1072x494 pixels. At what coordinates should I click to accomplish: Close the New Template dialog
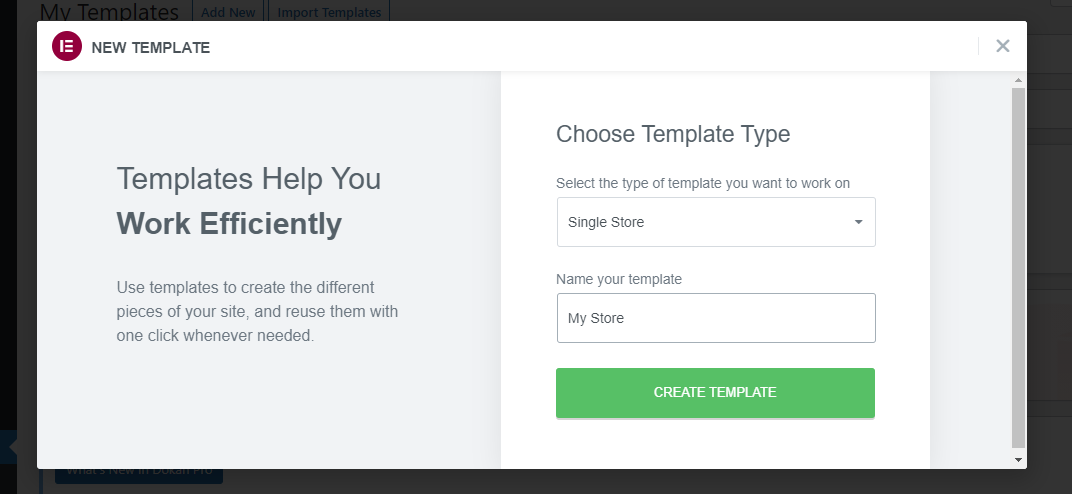(x=1002, y=46)
